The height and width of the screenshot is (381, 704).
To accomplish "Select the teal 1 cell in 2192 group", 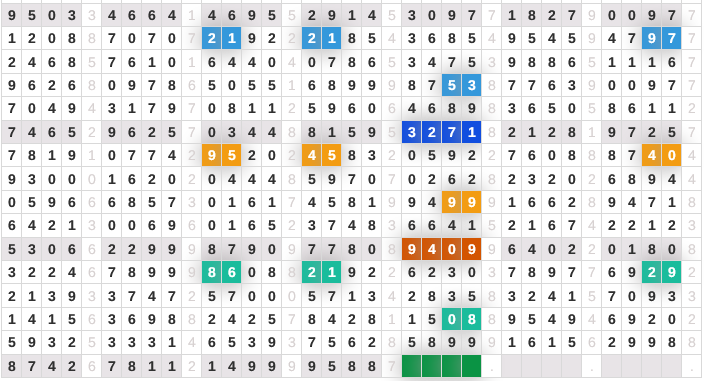I will 332,272.
